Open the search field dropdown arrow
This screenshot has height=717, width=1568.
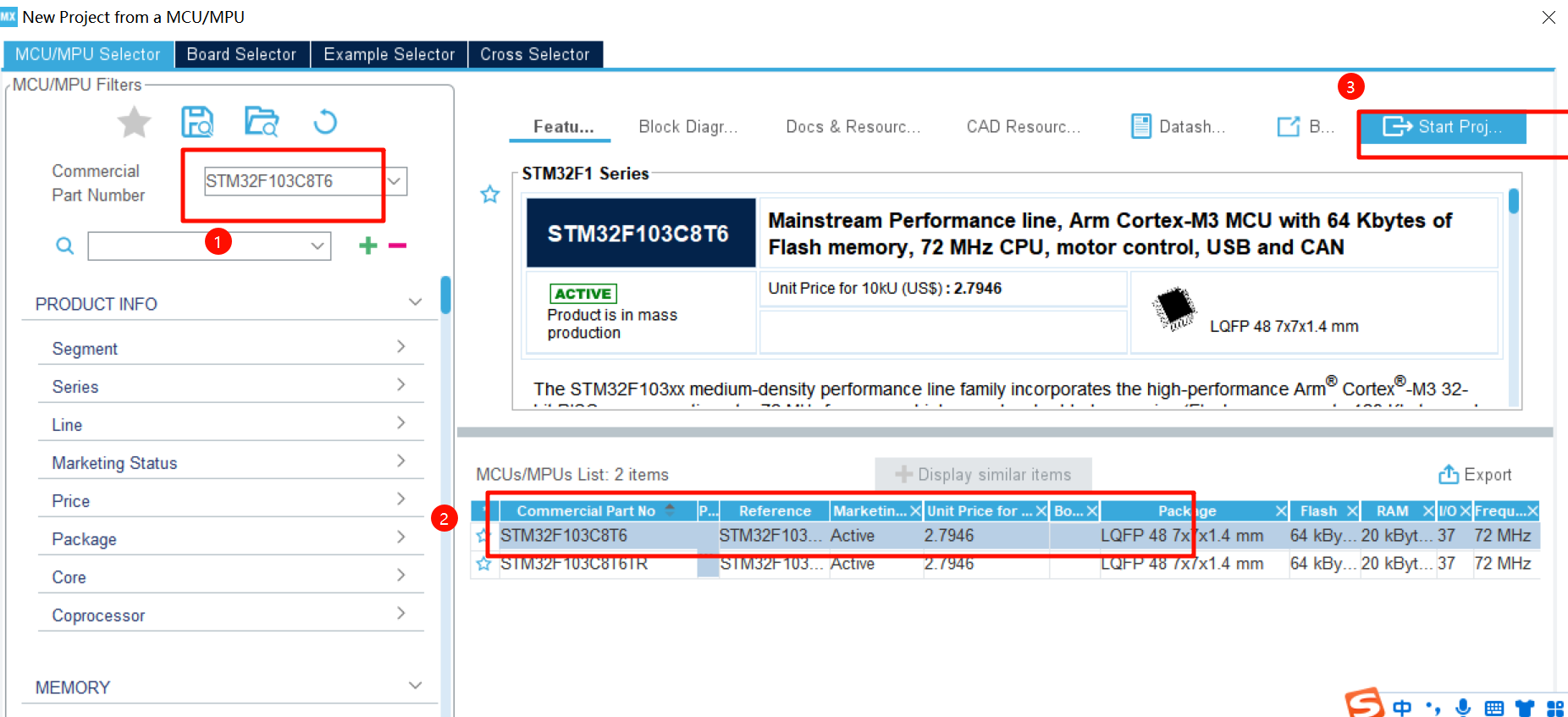tap(317, 246)
